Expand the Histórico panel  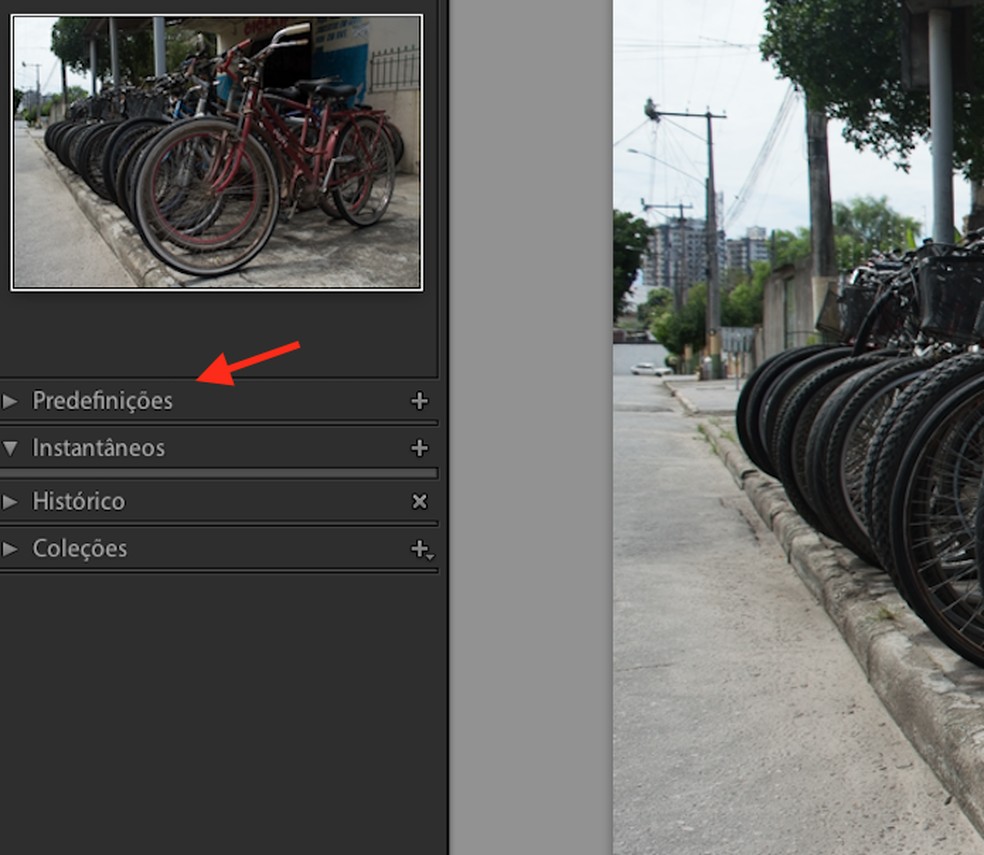[x=12, y=501]
